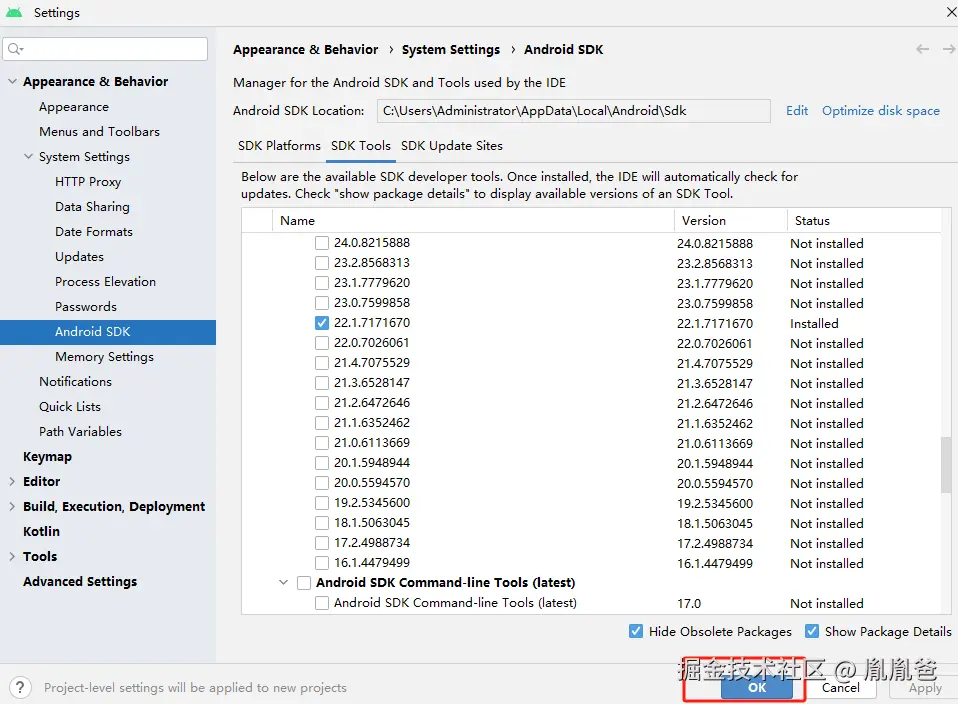This screenshot has height=704, width=958.
Task: Click the Name column header
Action: [473, 221]
